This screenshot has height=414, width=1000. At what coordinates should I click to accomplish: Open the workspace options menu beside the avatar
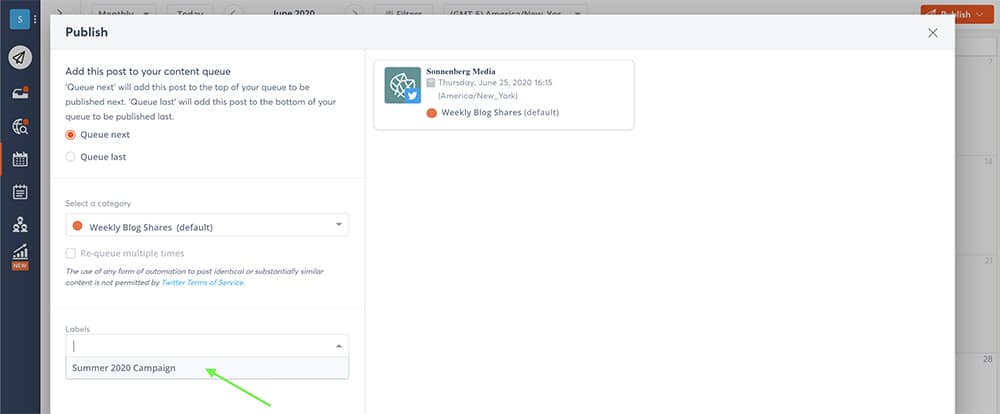(x=35, y=20)
